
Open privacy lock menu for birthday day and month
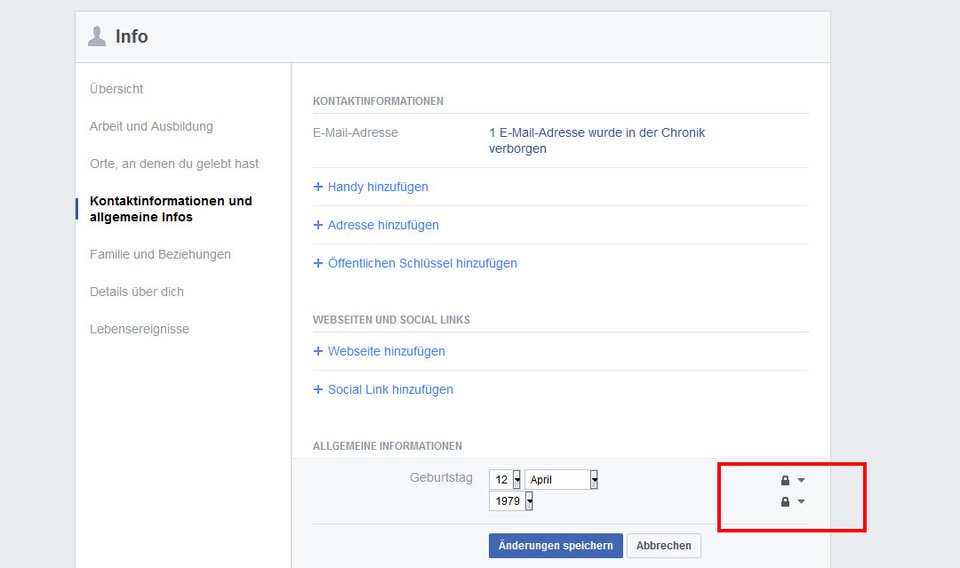(x=793, y=480)
